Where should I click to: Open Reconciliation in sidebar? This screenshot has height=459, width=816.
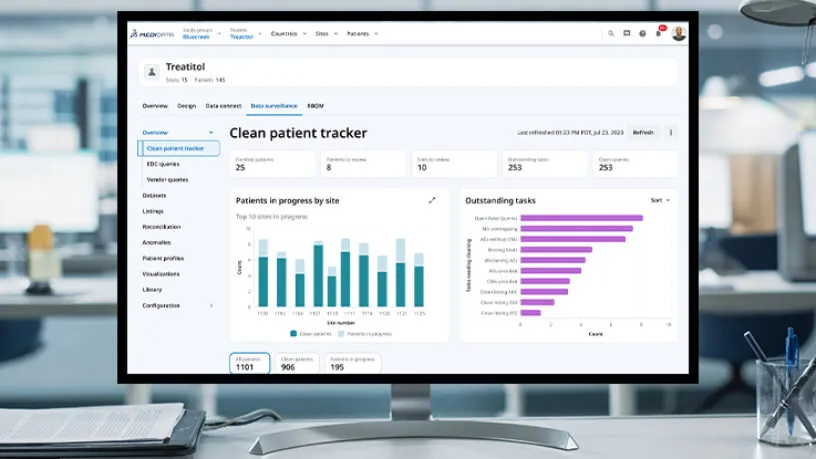pos(161,227)
